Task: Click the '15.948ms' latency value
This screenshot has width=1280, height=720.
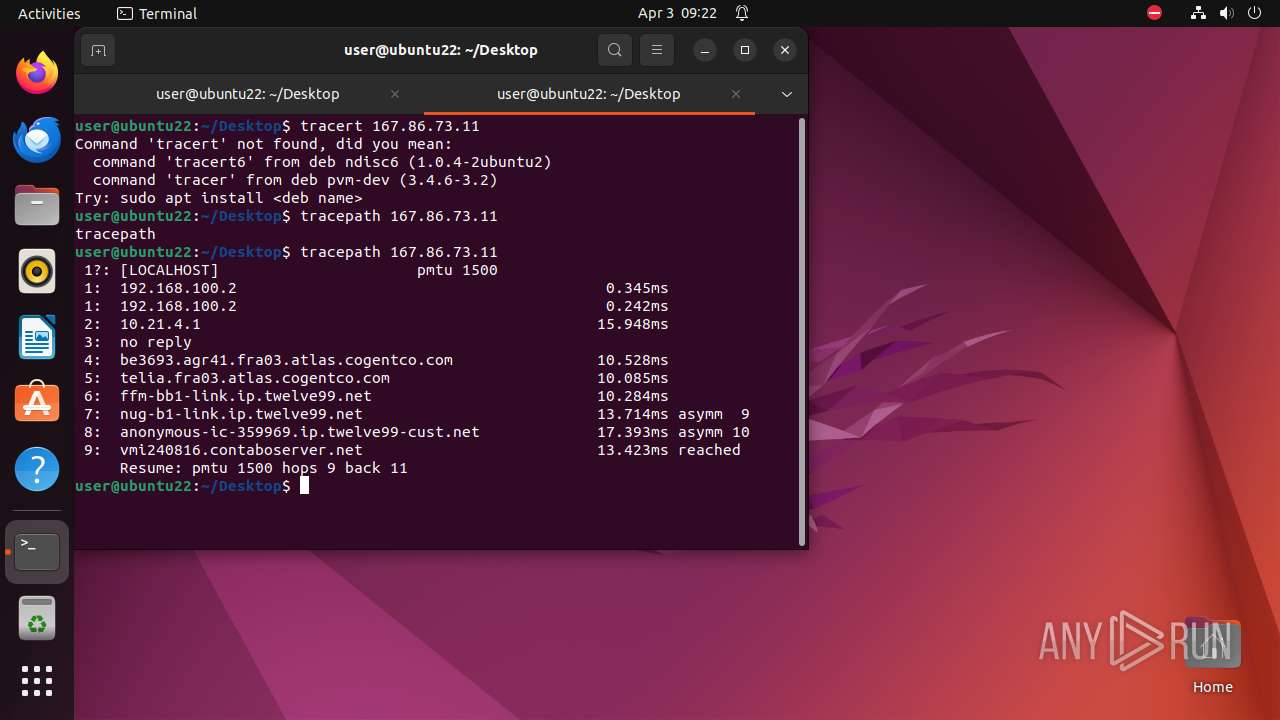Action: pyautogui.click(x=633, y=324)
